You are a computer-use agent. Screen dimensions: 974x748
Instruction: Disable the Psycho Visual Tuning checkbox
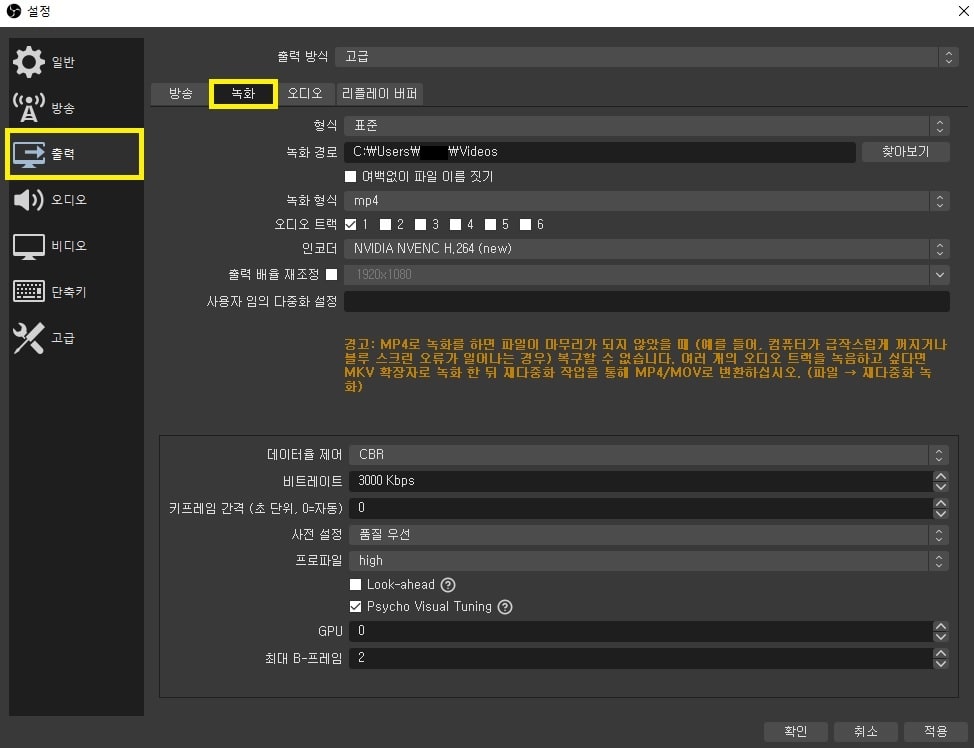(356, 606)
